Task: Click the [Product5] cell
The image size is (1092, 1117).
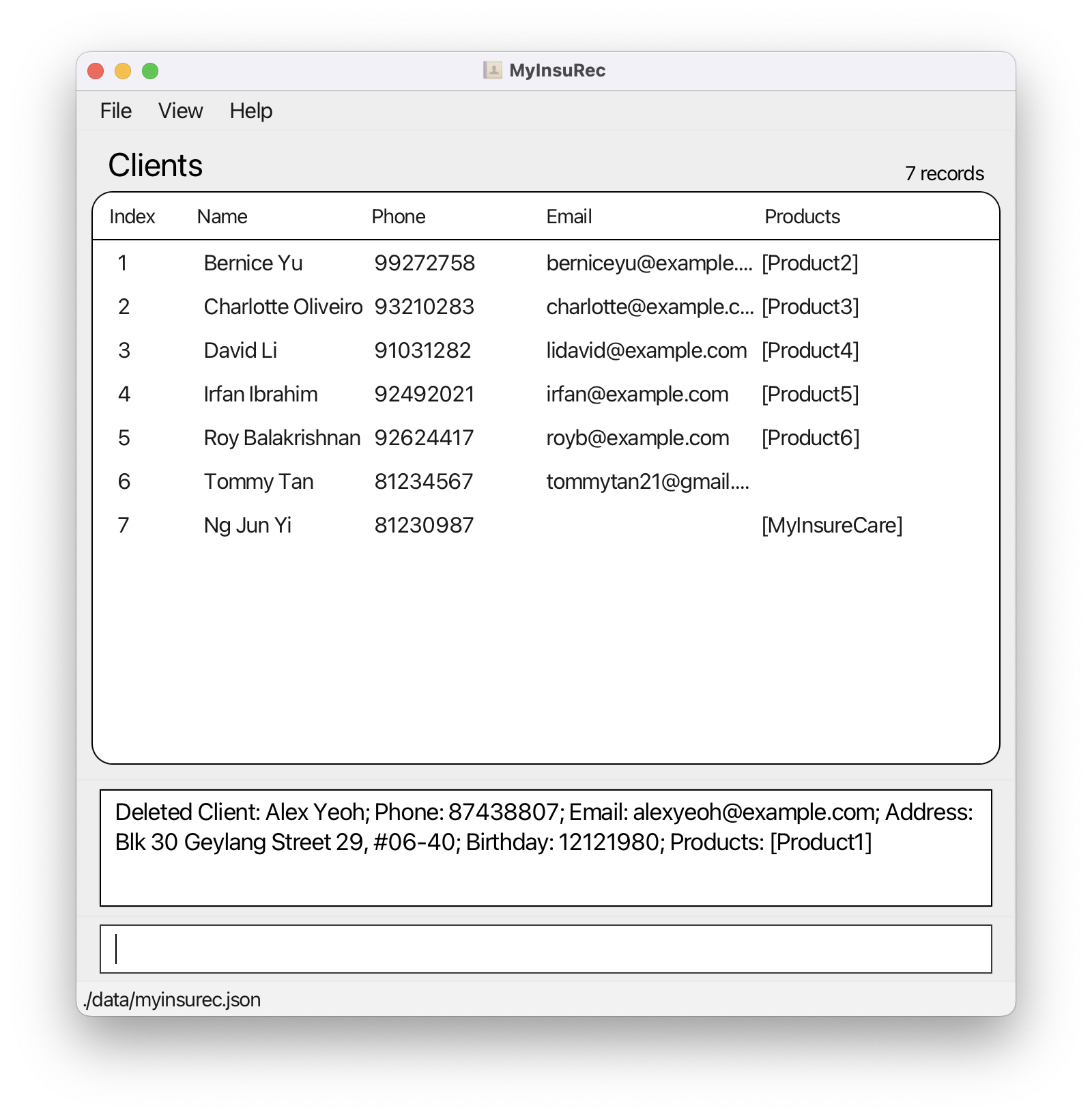Action: coord(810,394)
